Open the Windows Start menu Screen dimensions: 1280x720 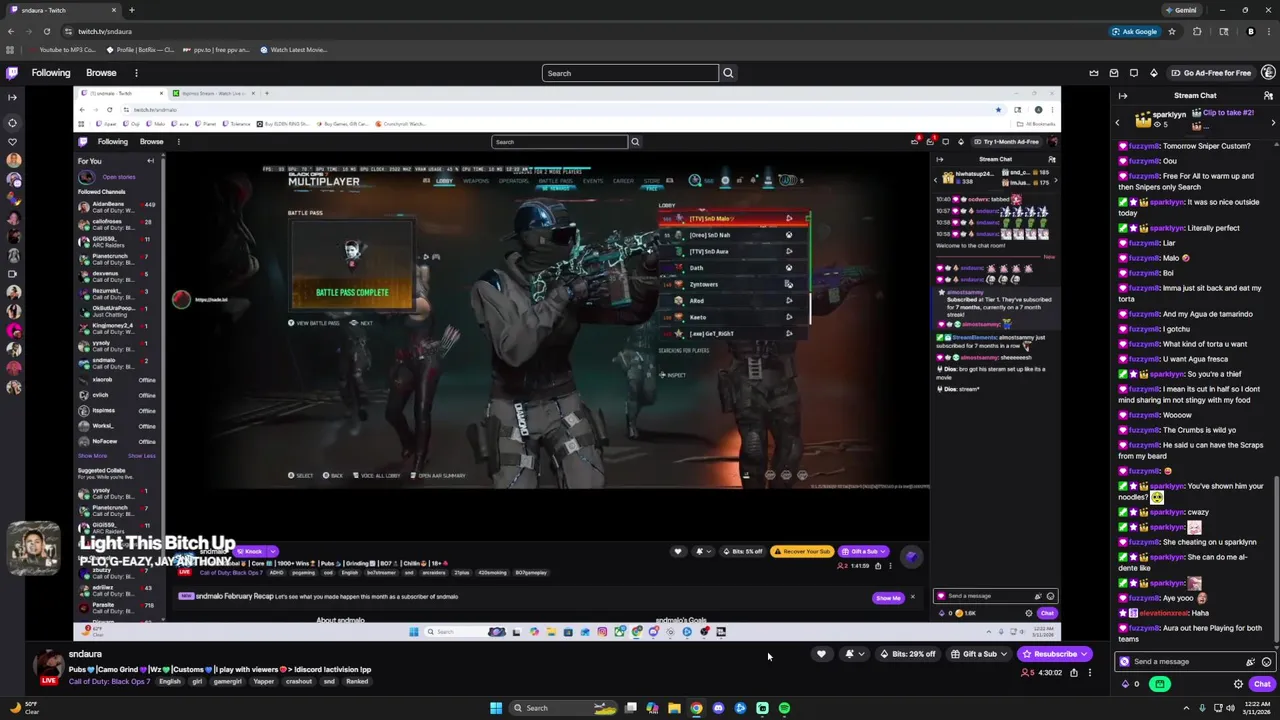click(x=496, y=708)
